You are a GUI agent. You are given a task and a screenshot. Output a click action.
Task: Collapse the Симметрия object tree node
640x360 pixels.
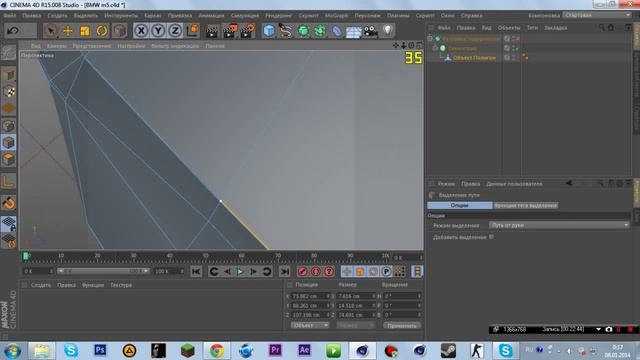435,48
